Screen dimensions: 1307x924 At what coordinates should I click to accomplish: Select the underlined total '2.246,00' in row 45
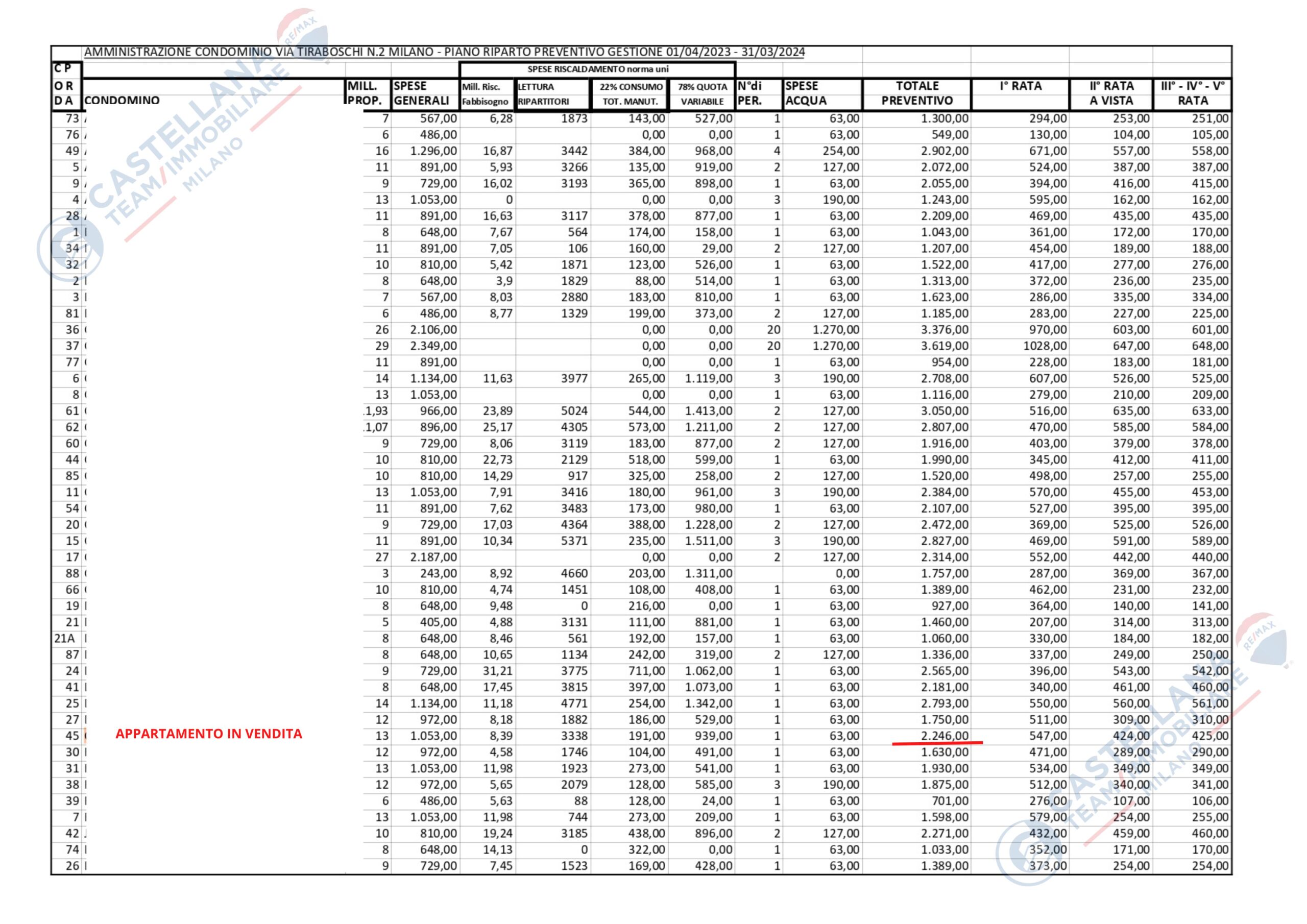tap(945, 736)
